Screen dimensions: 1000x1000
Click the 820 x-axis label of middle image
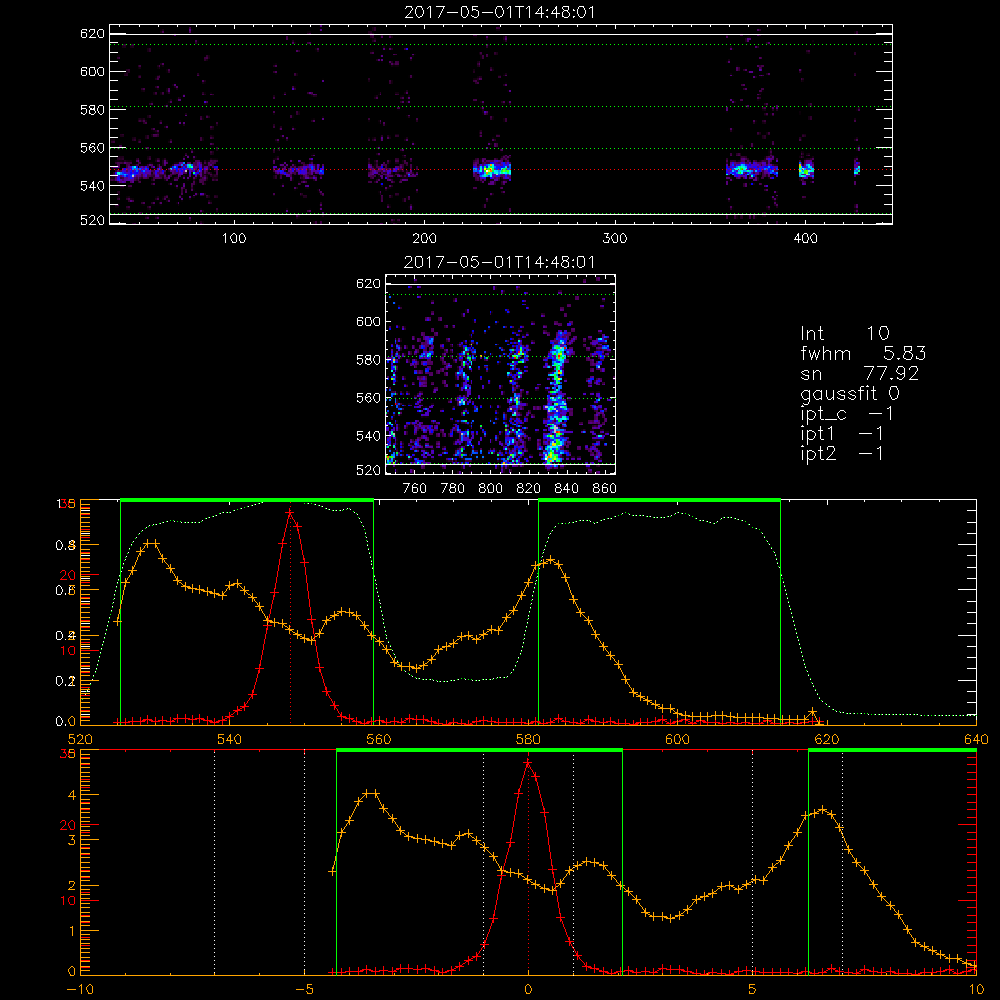coord(529,489)
